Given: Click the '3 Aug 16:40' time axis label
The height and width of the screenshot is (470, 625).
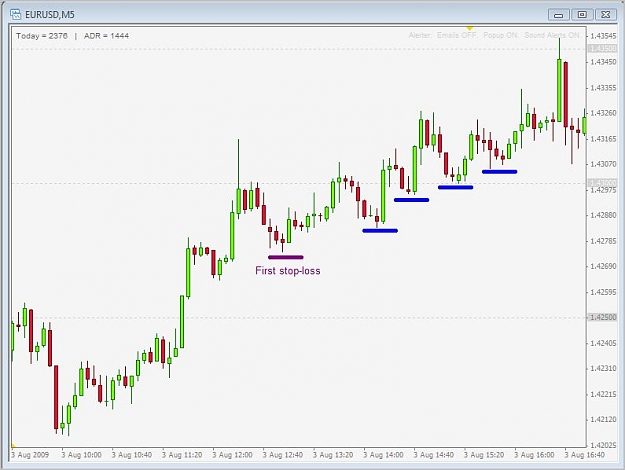Looking at the screenshot, I should click(x=585, y=455).
